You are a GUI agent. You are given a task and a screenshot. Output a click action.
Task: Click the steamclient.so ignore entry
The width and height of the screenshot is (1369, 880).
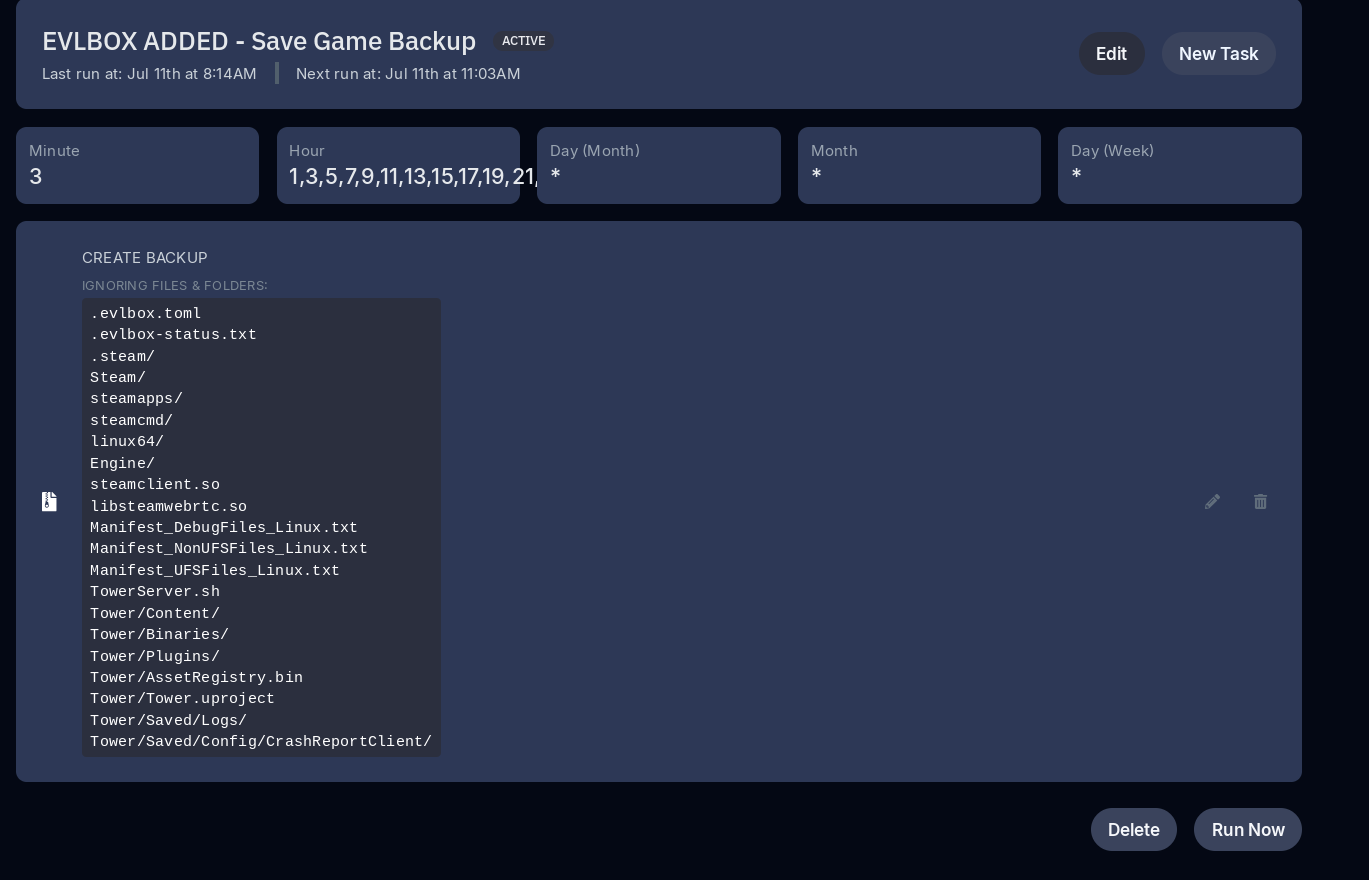[x=155, y=485]
